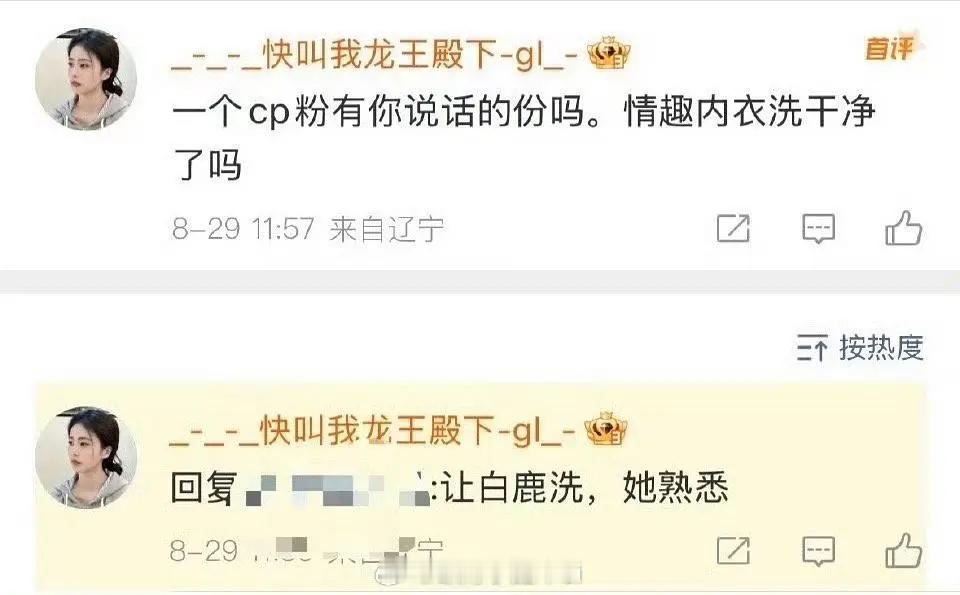Tap the top commenter's avatar photo
The width and height of the screenshot is (960, 595).
coord(86,79)
